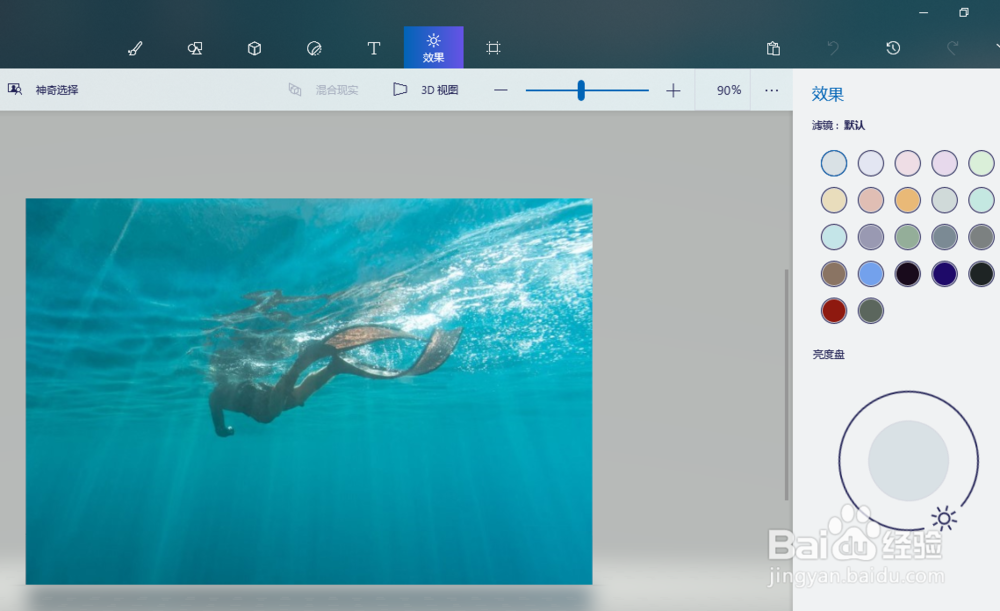
Task: Open the Stickers tool
Action: [314, 48]
